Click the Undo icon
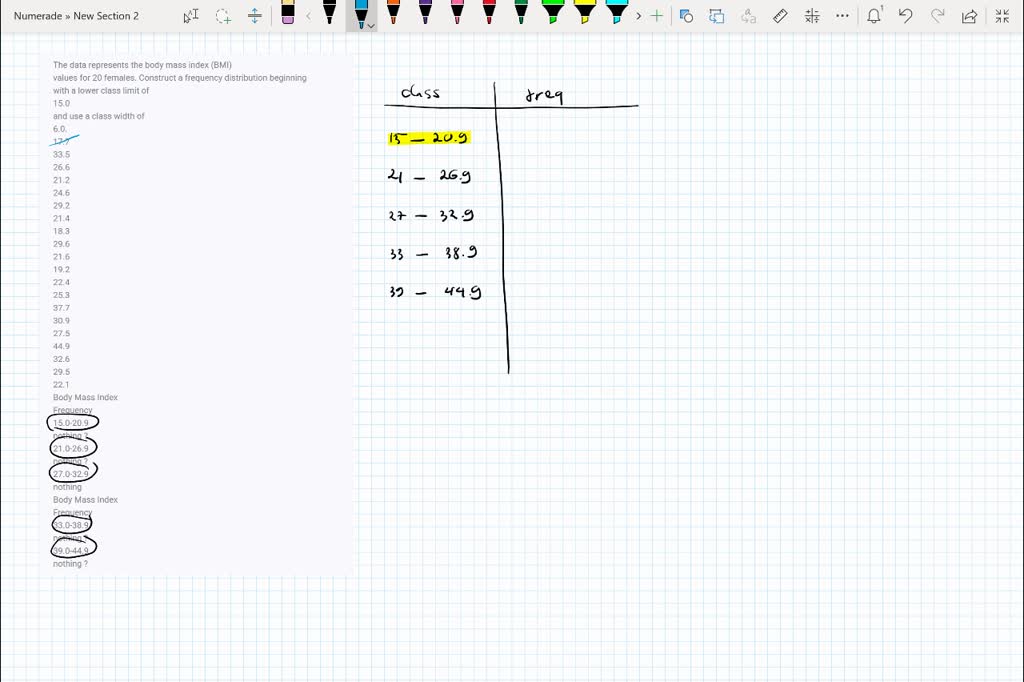Screen dimensions: 1024x682 (x=905, y=16)
